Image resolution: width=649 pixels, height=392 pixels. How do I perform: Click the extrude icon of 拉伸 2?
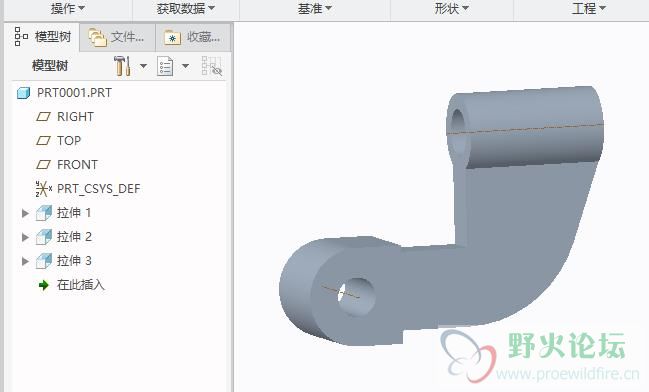click(x=43, y=237)
